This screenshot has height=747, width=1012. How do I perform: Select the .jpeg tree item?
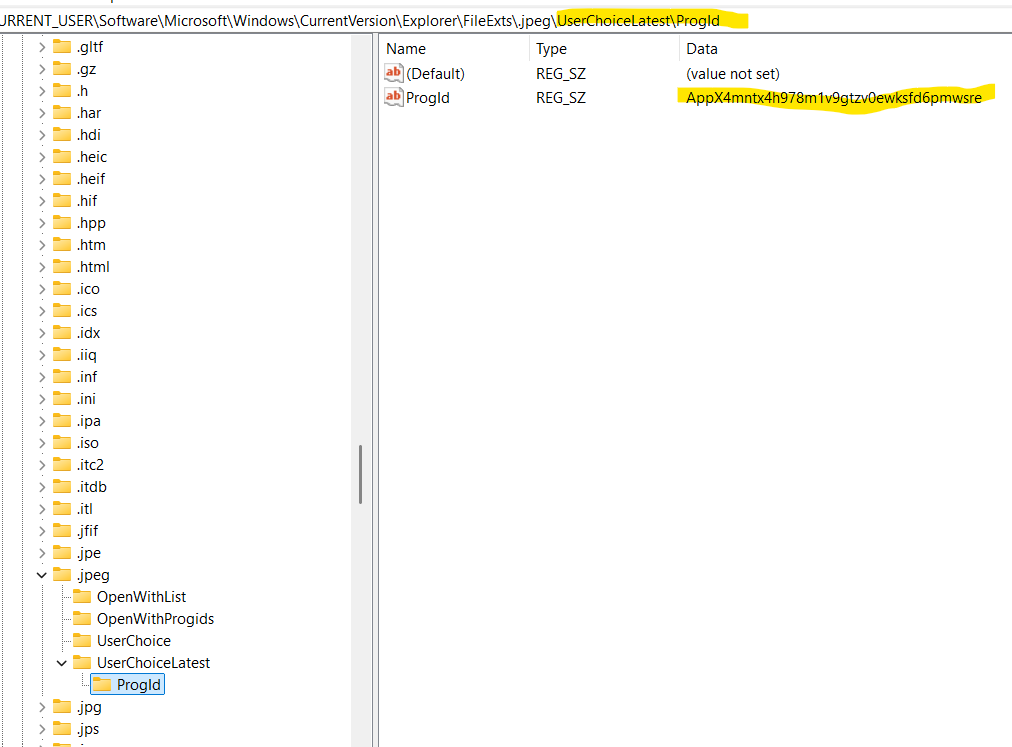tap(93, 575)
